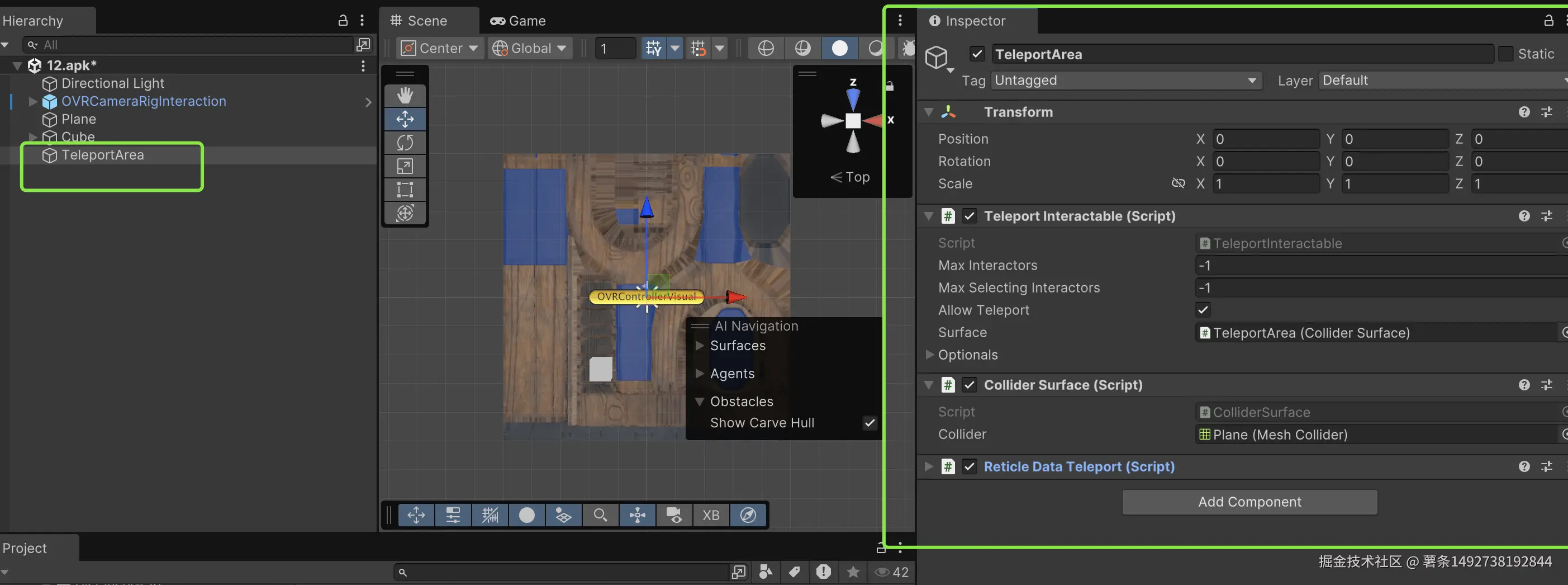Select Directional Light in Hierarchy
Image resolution: width=1568 pixels, height=585 pixels.
tap(113, 83)
